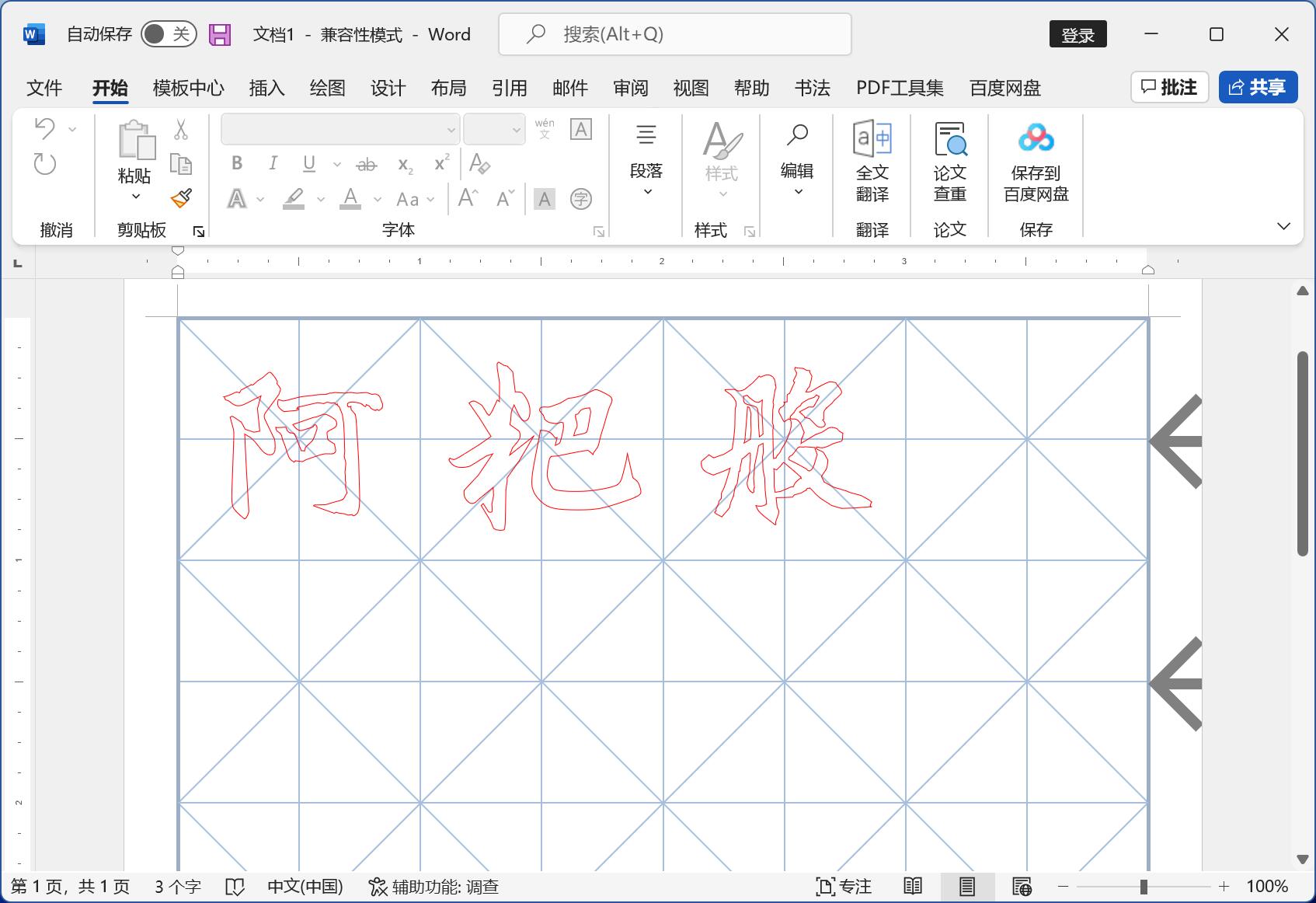Click the zoom level 100% indicator
The width and height of the screenshot is (1316, 903).
(x=1267, y=887)
